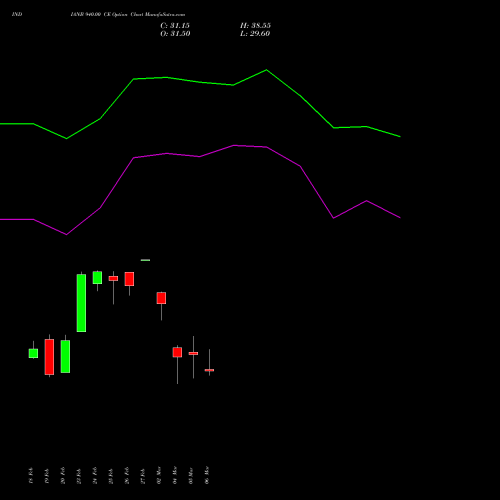Click the '22 Feb' date axis label
Viewport: 500px width, 500px height.
[x=79, y=475]
